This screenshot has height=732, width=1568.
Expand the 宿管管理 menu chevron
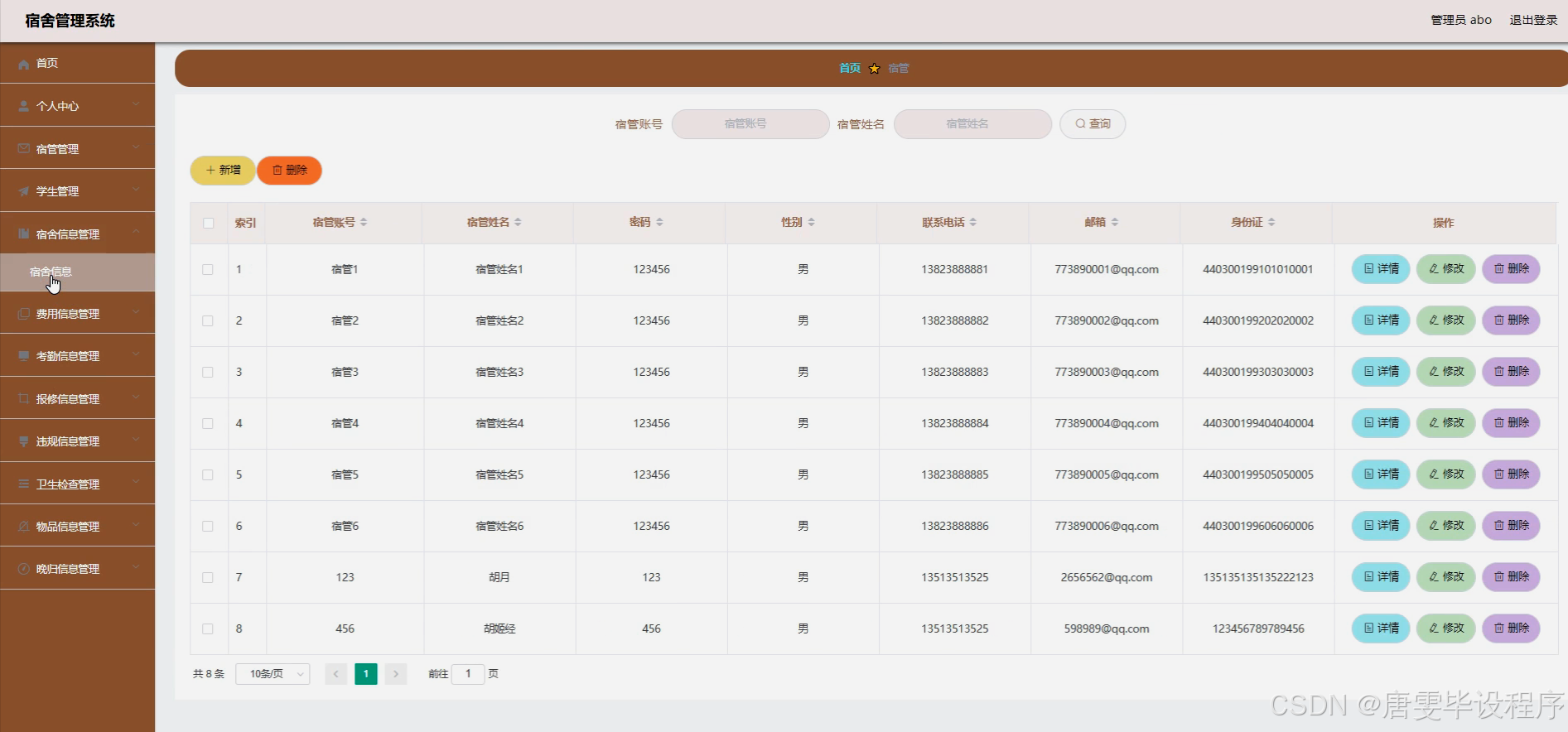pos(136,147)
